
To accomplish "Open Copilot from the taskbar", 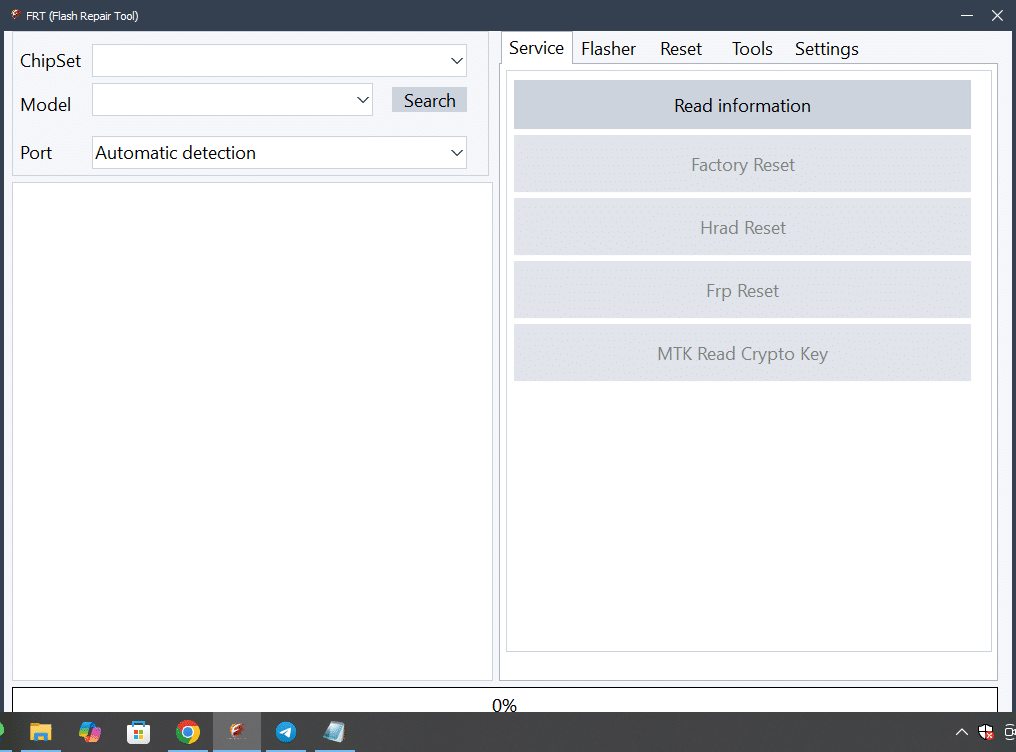I will click(90, 732).
